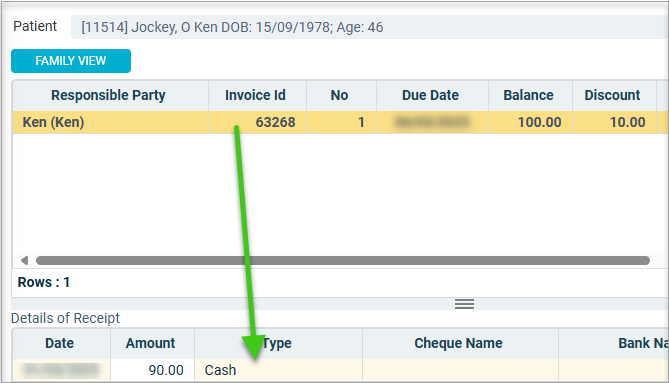The width and height of the screenshot is (669, 383).
Task: Click the blurred receipt date cell
Action: pyautogui.click(x=61, y=370)
